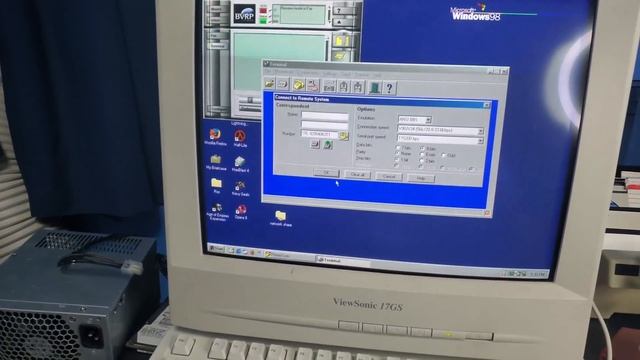This screenshot has height=360, width=640.
Task: Open the Age of Empires Expansion icon
Action: 217,212
